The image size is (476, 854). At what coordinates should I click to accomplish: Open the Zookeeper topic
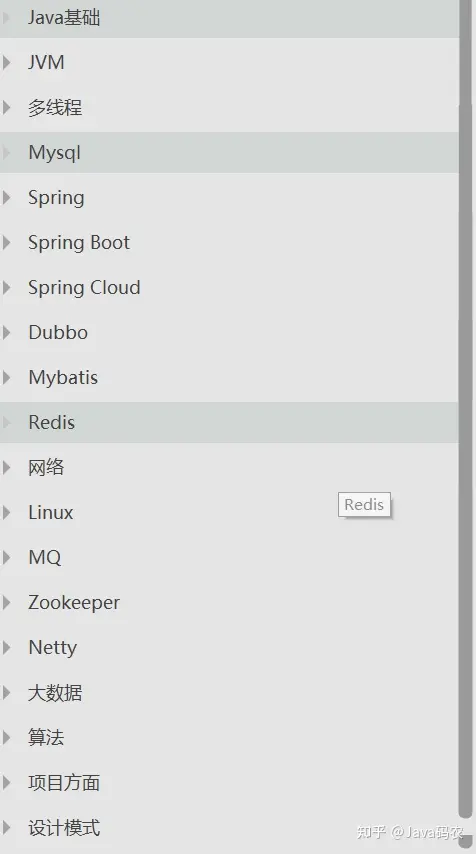(x=74, y=602)
